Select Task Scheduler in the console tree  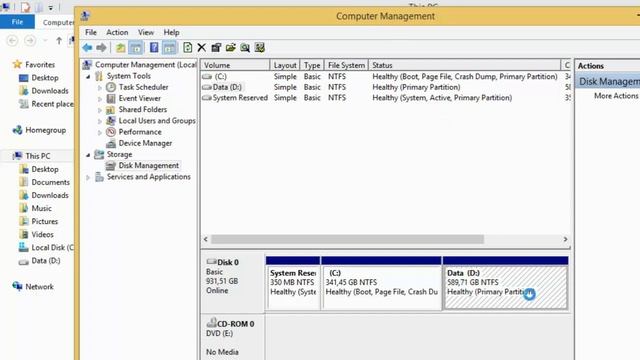143,87
